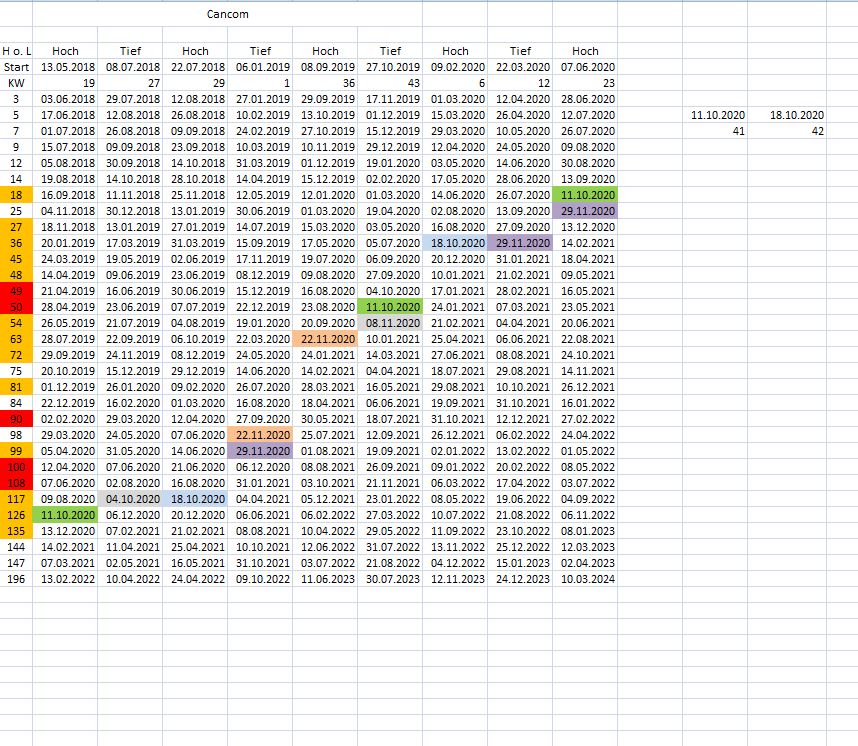858x746 pixels.
Task: Click purple 29.11.2020 in row 36
Action: point(520,243)
